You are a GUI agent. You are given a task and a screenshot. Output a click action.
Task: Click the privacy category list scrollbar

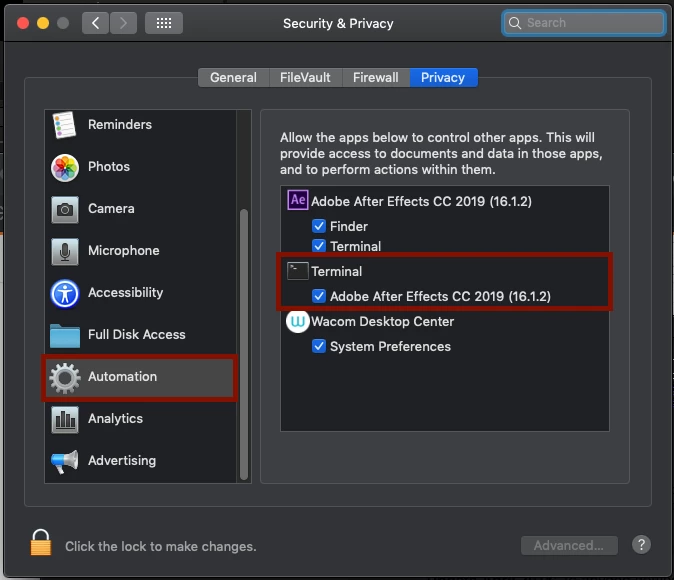244,344
